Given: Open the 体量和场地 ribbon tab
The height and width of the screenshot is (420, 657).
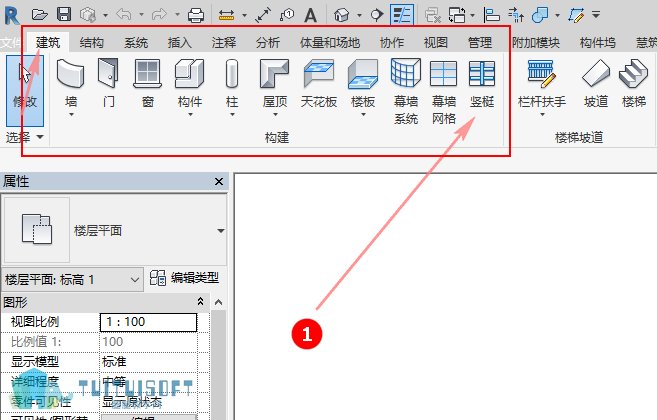Looking at the screenshot, I should (x=330, y=42).
